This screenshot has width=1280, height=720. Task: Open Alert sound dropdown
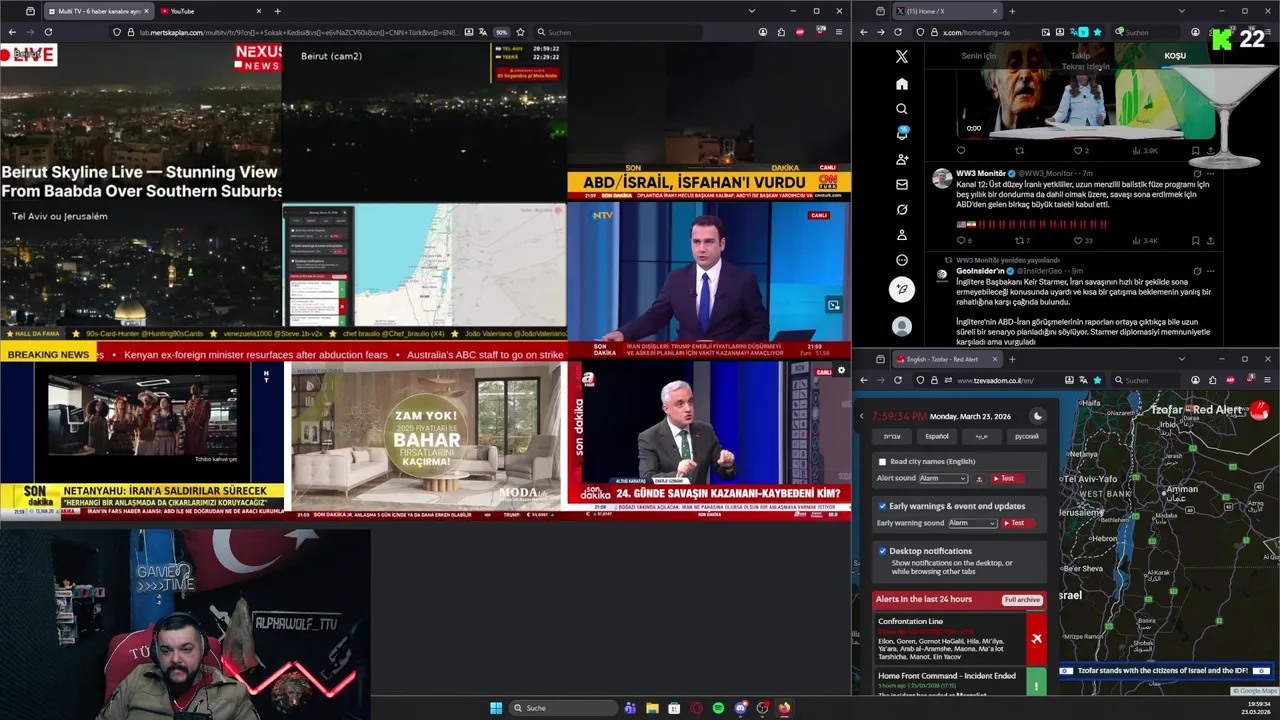pos(943,478)
